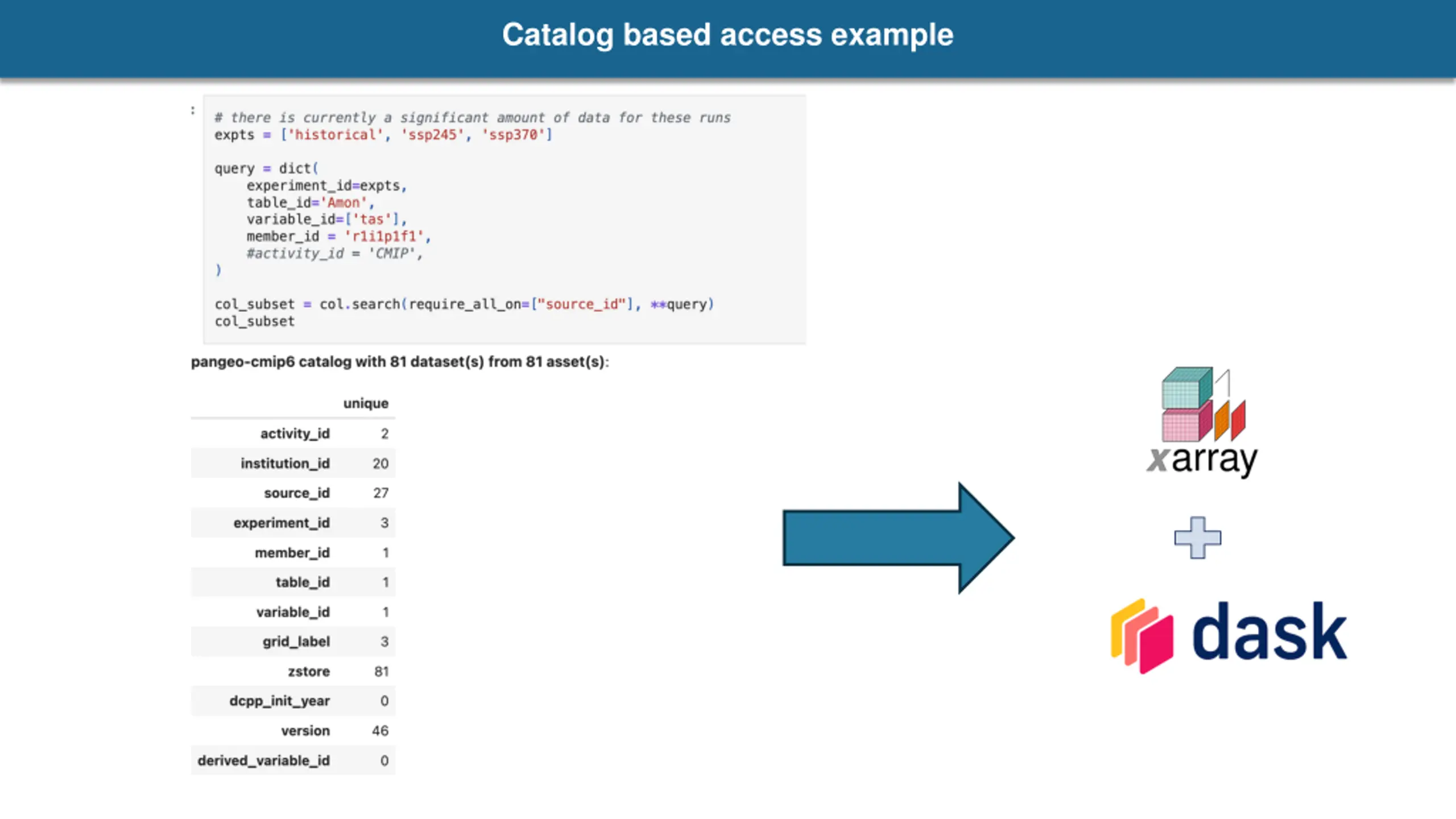Click the variable_id=['tas'] line
The height and width of the screenshot is (819, 1456).
coord(326,220)
